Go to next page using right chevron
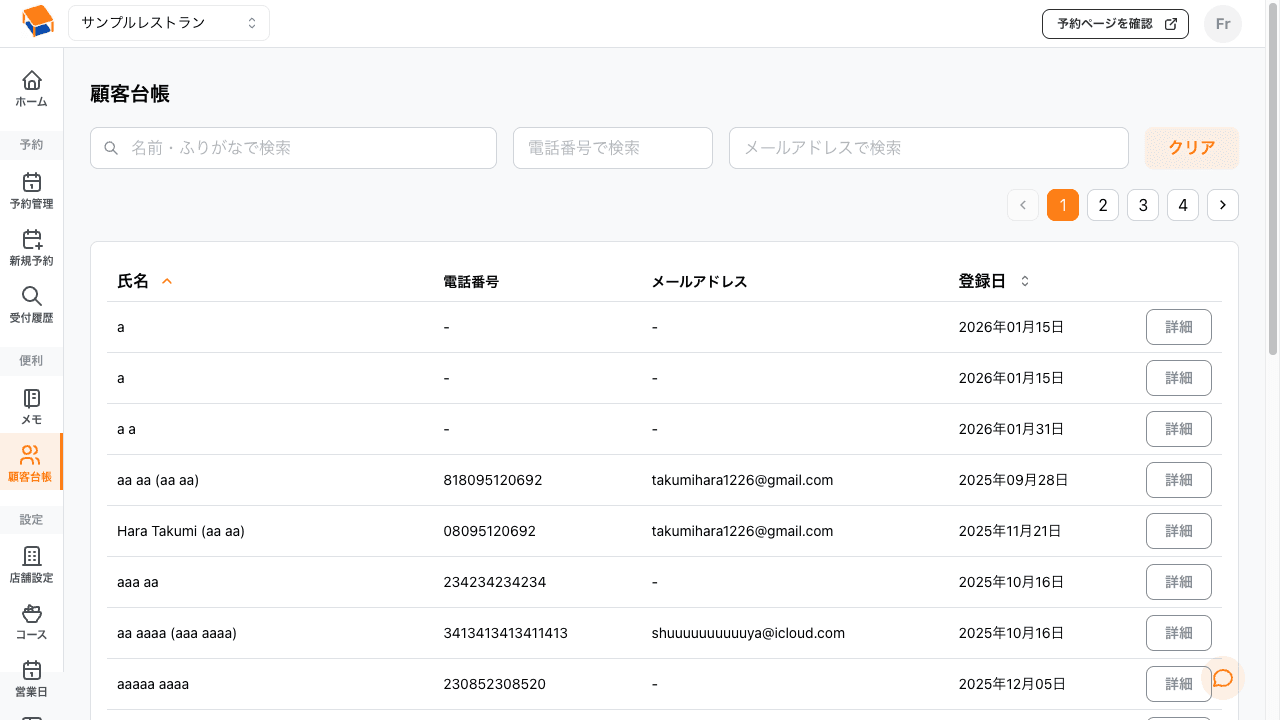This screenshot has width=1280, height=720. (1222, 205)
